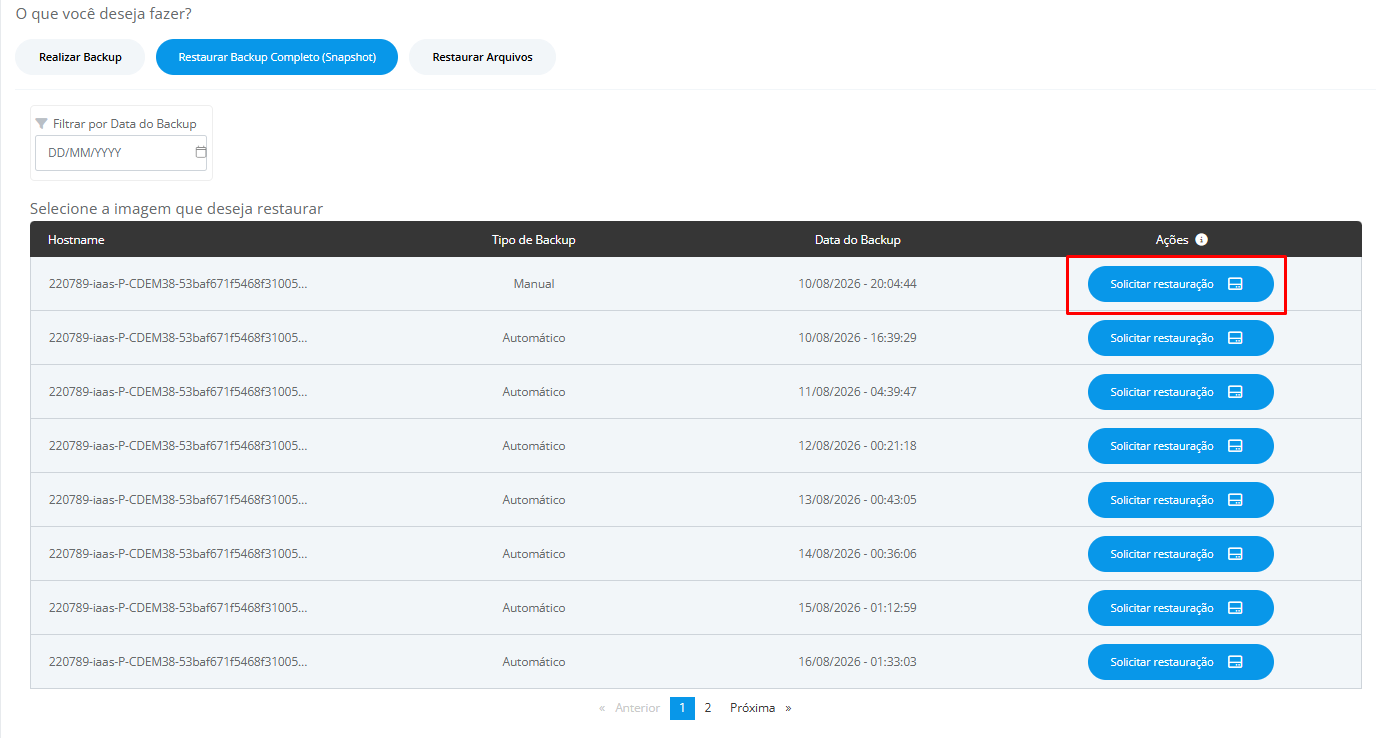Click the date 10/08/2026 - 16:39:29
Screen dimensions: 1383x738
coord(857,338)
